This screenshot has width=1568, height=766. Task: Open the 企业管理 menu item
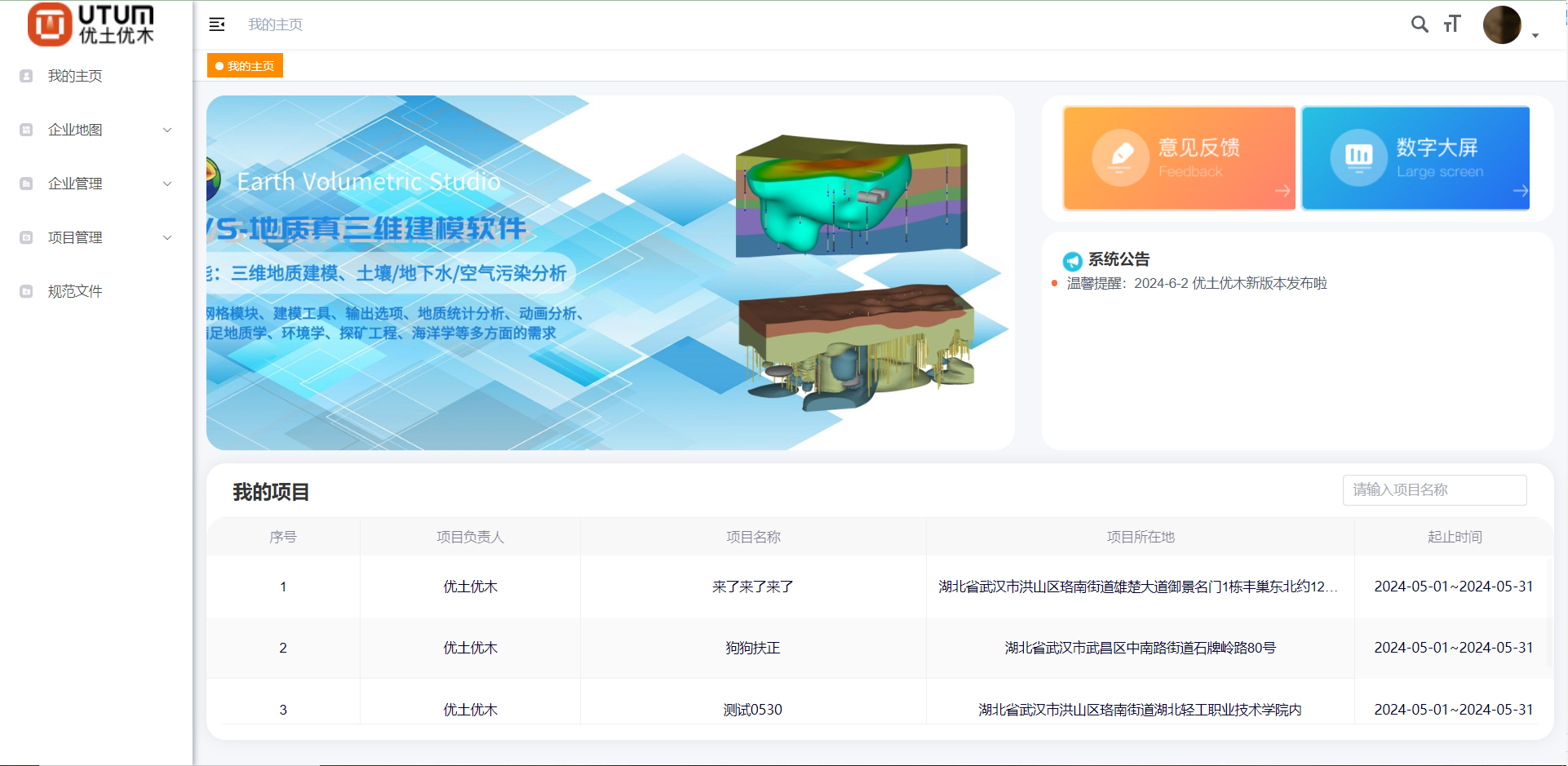[x=96, y=184]
